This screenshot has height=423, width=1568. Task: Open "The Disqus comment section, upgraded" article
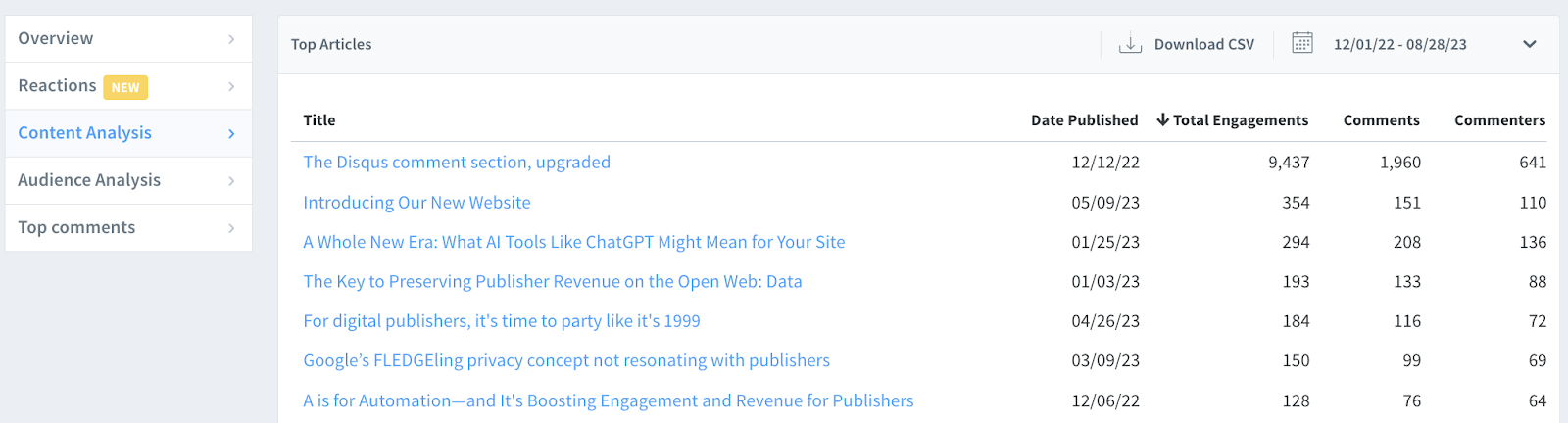click(x=457, y=162)
